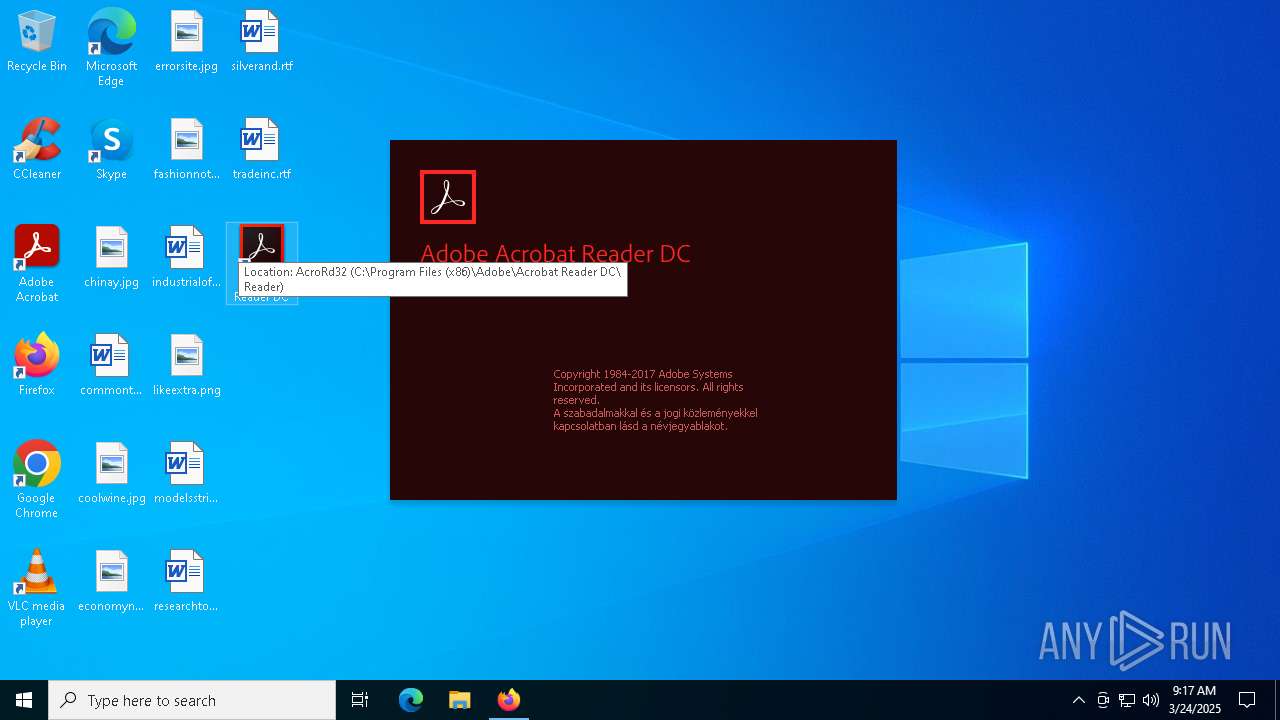Screen dimensions: 1280x720
Task: Select the chinay.jpg image icon
Action: click(x=111, y=258)
